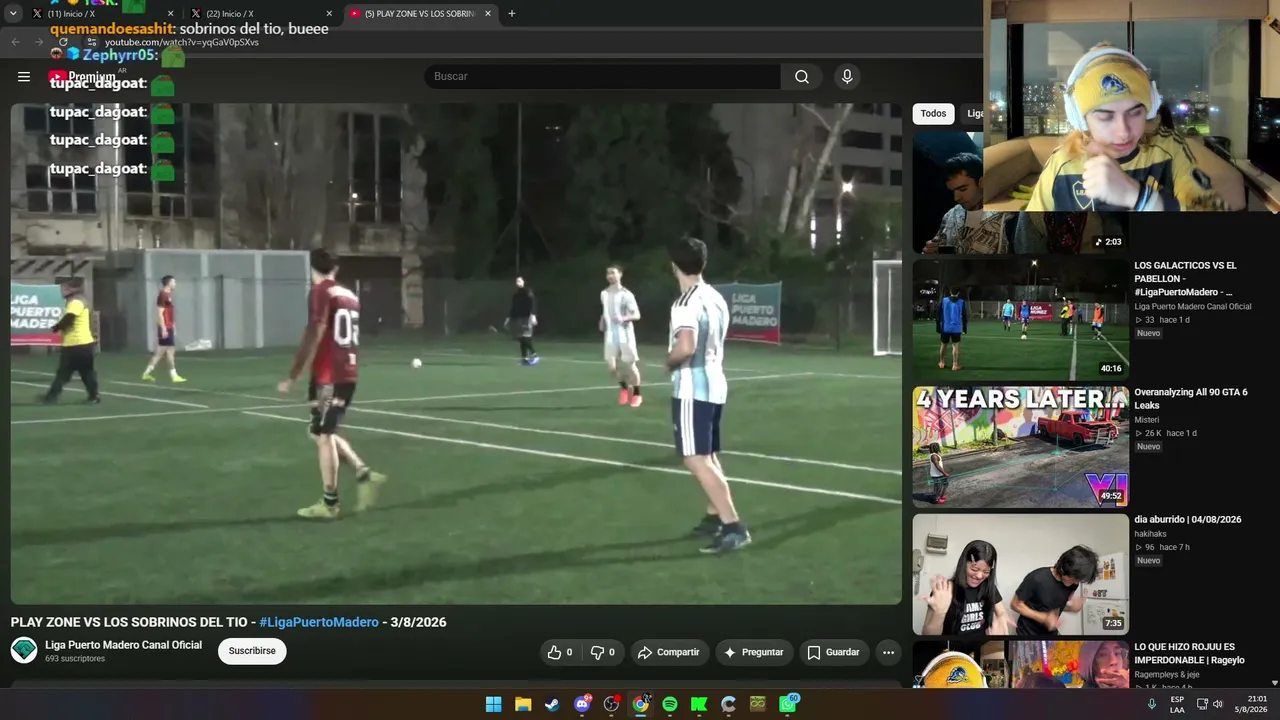Dislike the Play Zone video
Image resolution: width=1280 pixels, height=720 pixels.
[x=602, y=652]
